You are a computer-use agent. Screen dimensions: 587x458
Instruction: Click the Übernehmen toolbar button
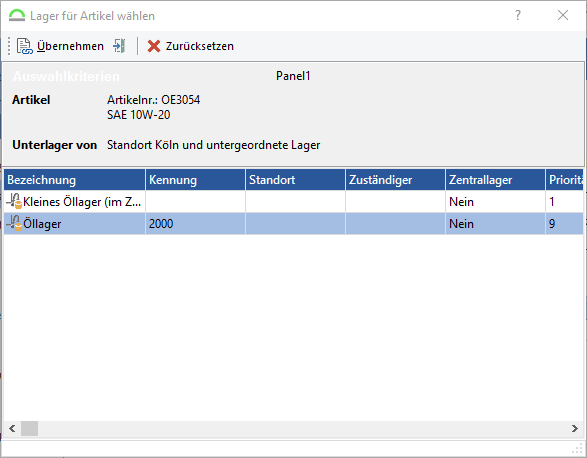(x=60, y=46)
